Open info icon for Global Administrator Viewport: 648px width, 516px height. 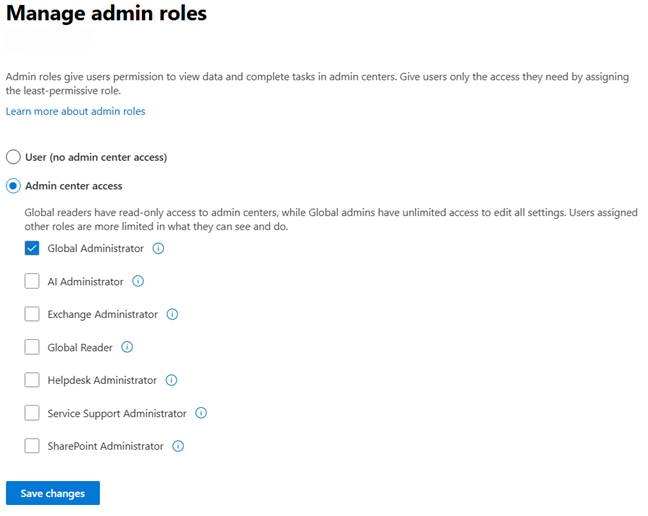point(158,248)
